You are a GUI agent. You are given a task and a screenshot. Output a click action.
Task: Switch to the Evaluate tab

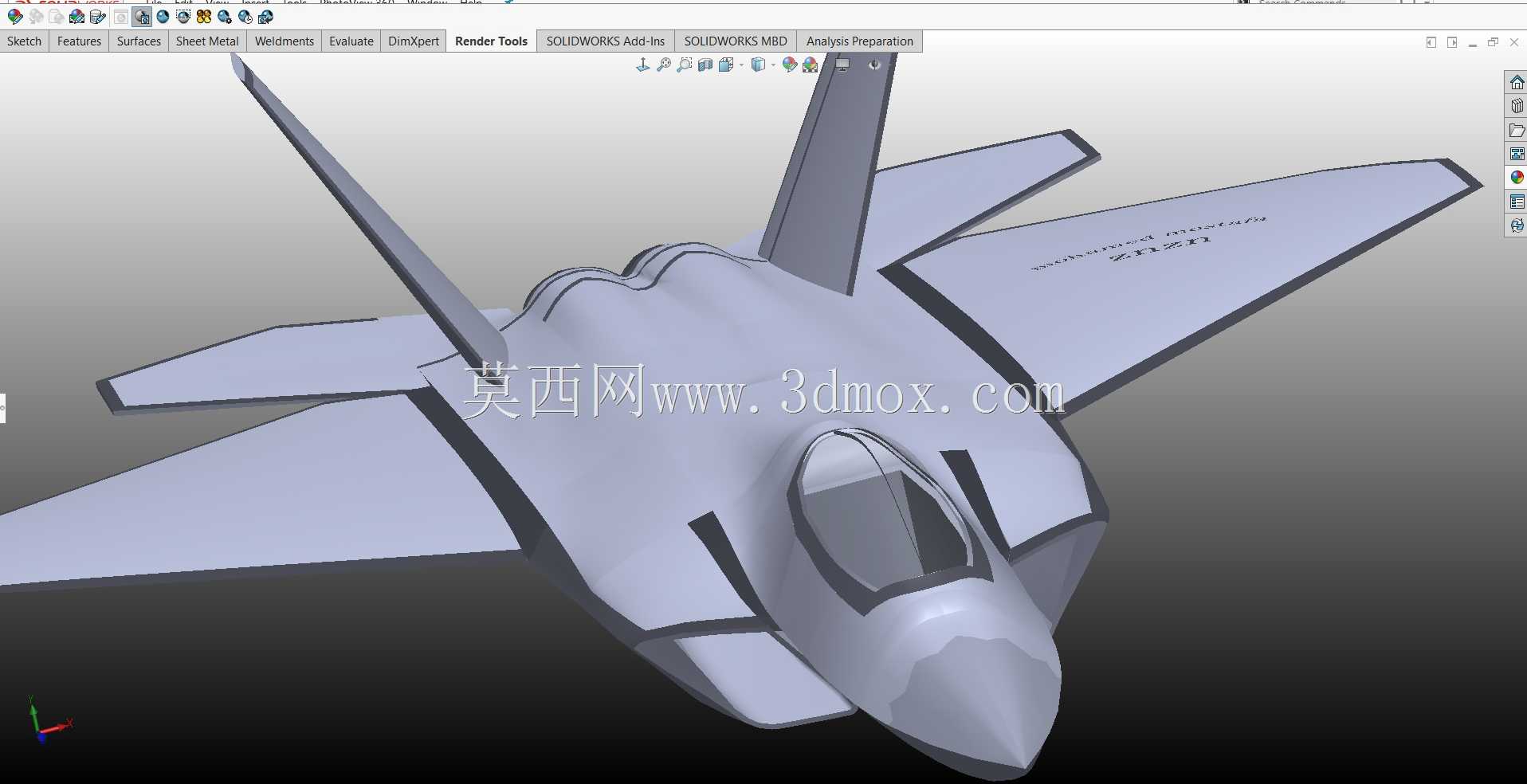coord(351,41)
